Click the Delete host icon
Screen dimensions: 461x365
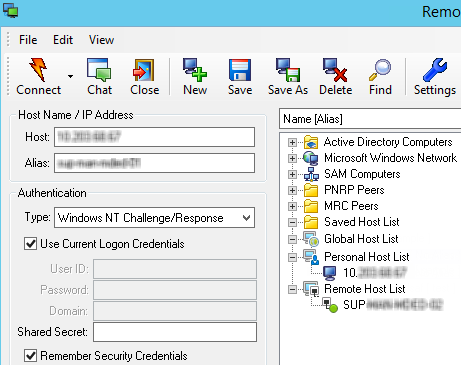tap(335, 70)
